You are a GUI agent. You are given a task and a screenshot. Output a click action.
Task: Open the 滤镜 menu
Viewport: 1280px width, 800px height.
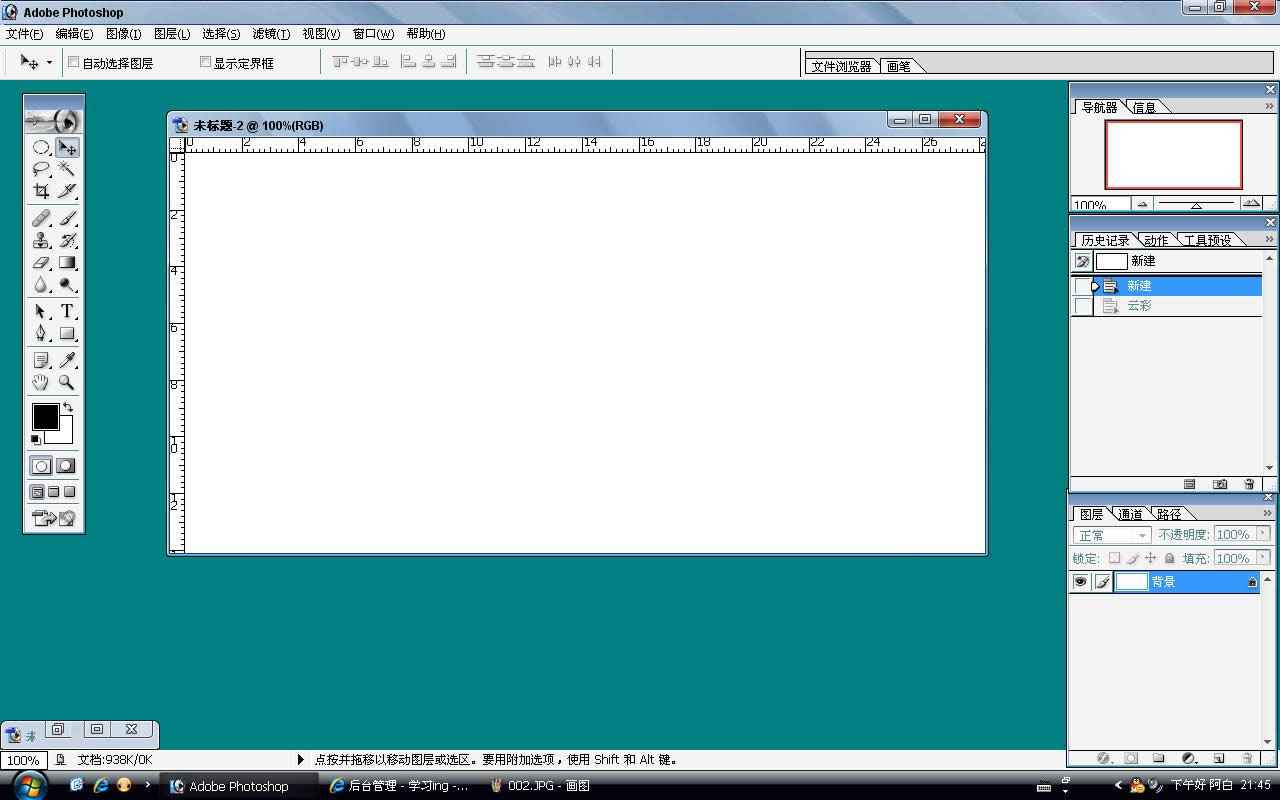[270, 34]
